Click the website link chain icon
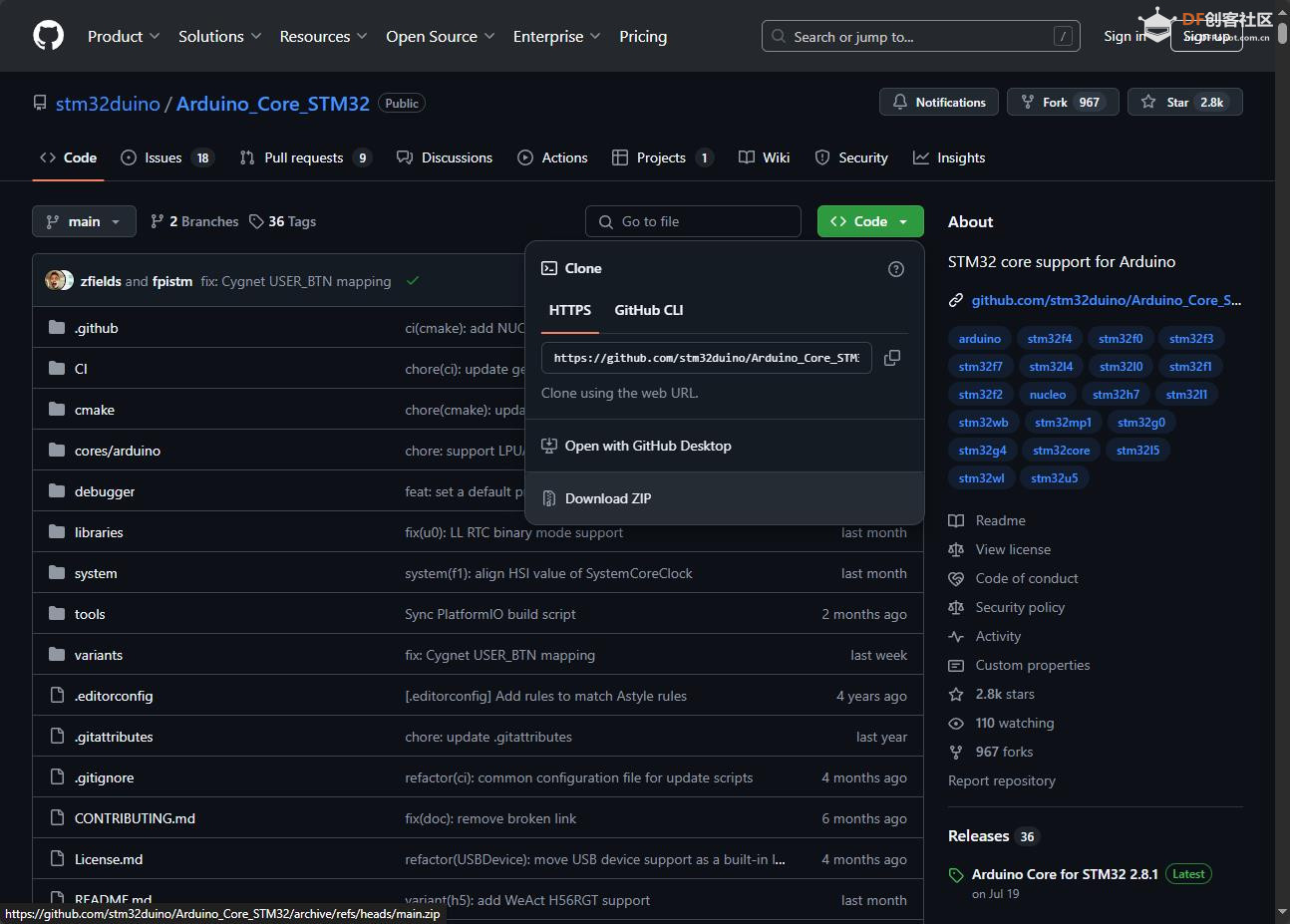The image size is (1290, 924). point(956,300)
